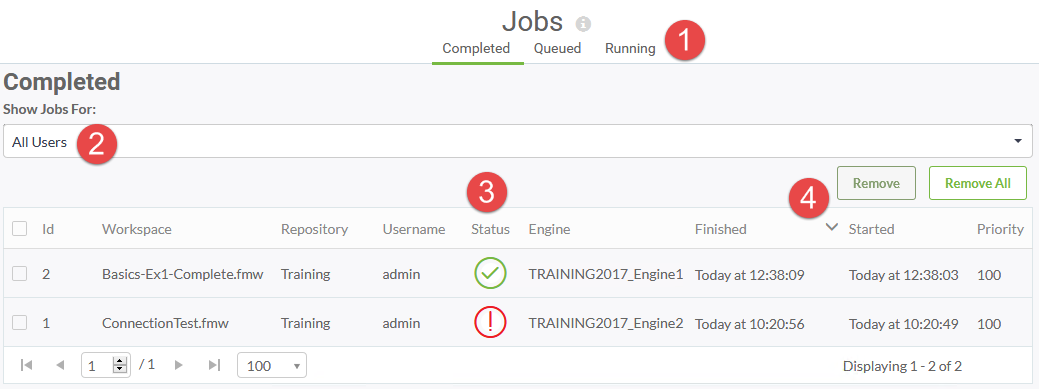
Task: Go to previous page of results
Action: [60, 364]
